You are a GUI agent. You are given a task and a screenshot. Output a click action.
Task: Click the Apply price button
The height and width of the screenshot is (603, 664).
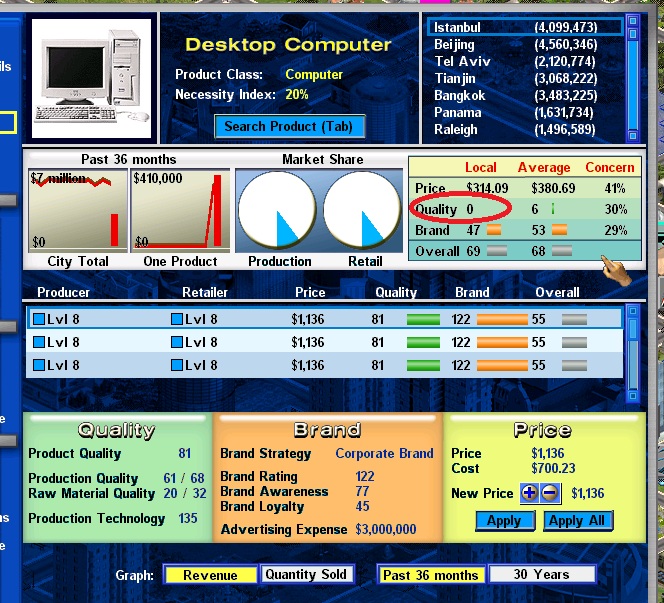pos(504,520)
